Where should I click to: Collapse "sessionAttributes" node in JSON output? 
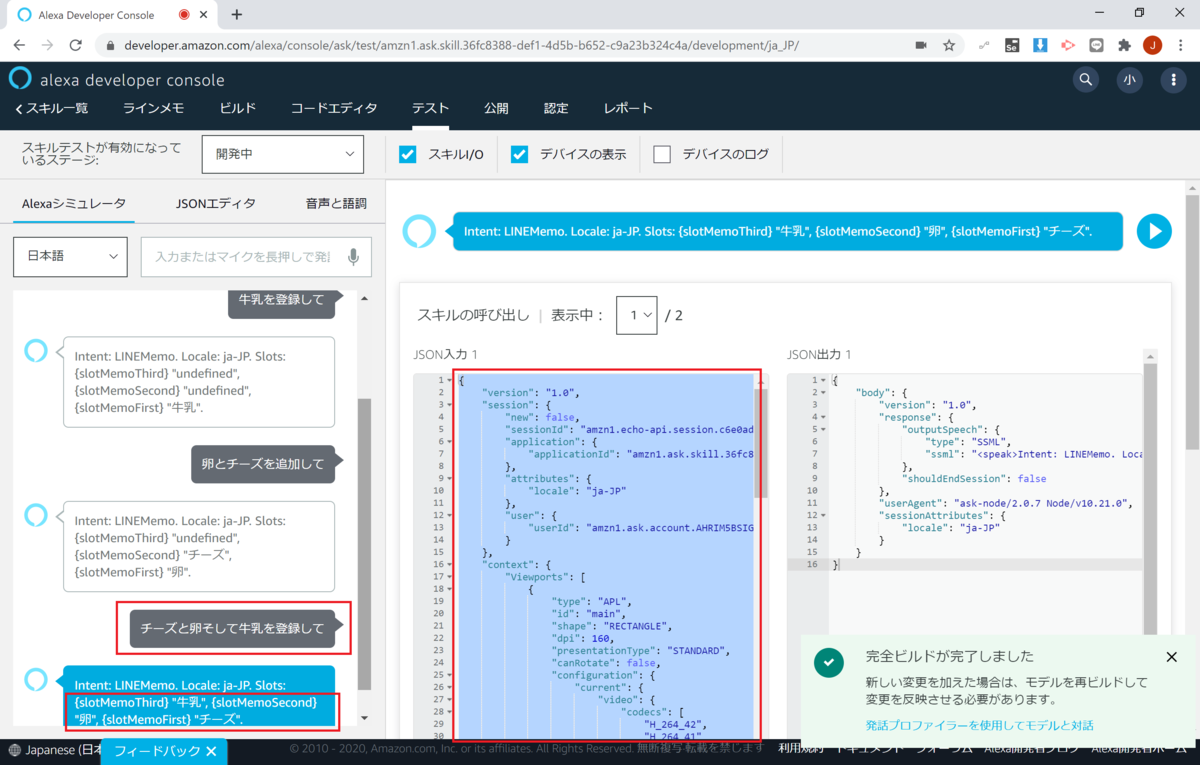tap(824, 515)
